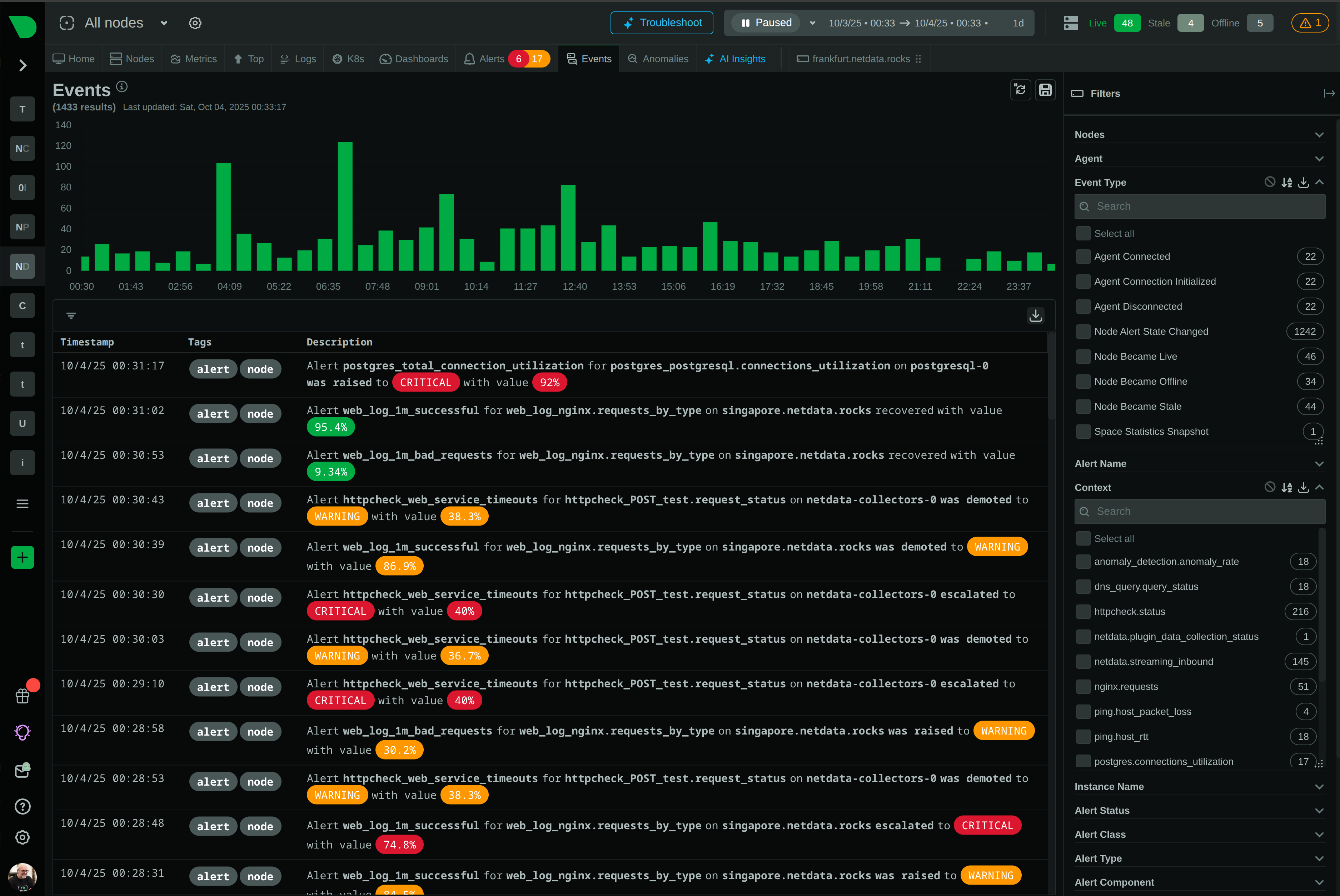1340x896 pixels.
Task: Expand the Alert Status filter section
Action: [1319, 811]
